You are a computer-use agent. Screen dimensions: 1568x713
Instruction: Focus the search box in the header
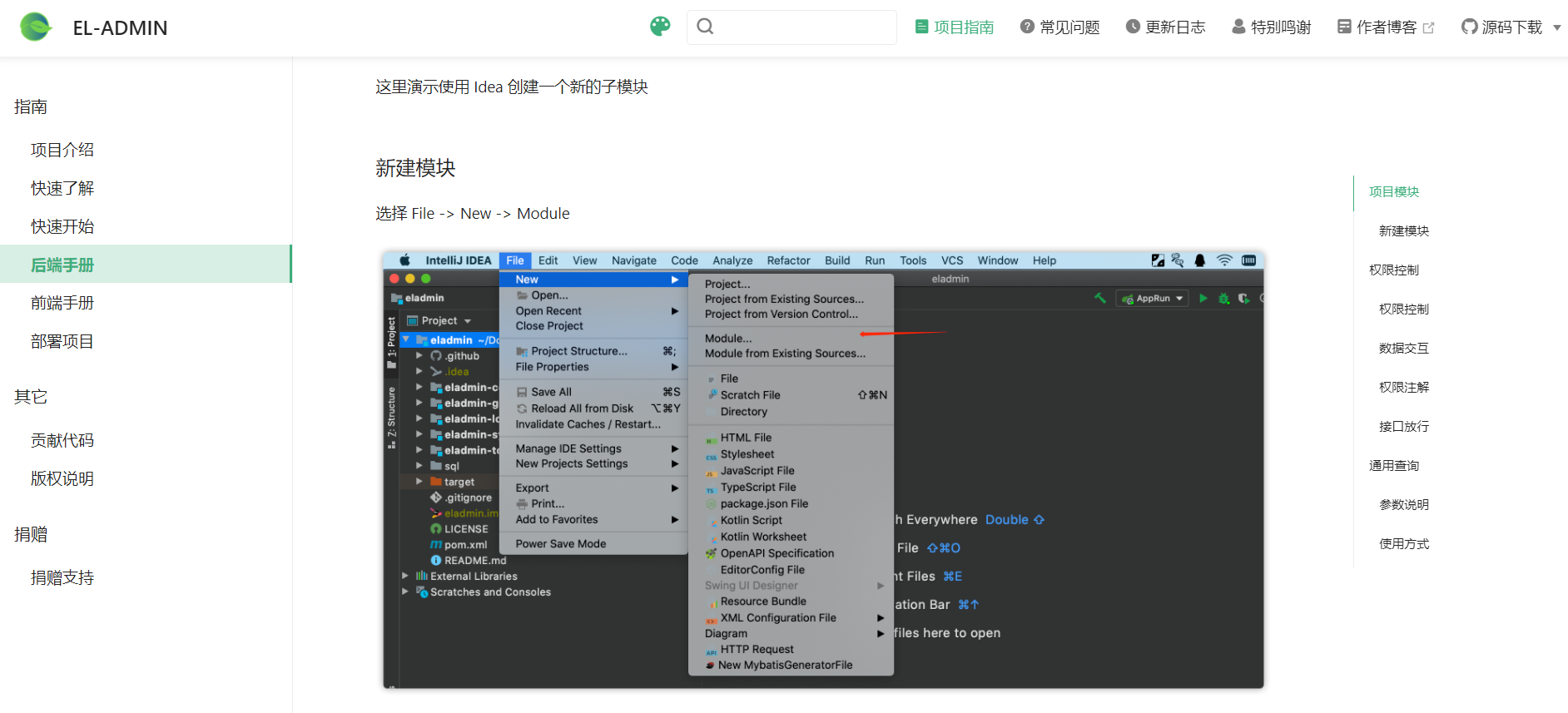(x=791, y=27)
